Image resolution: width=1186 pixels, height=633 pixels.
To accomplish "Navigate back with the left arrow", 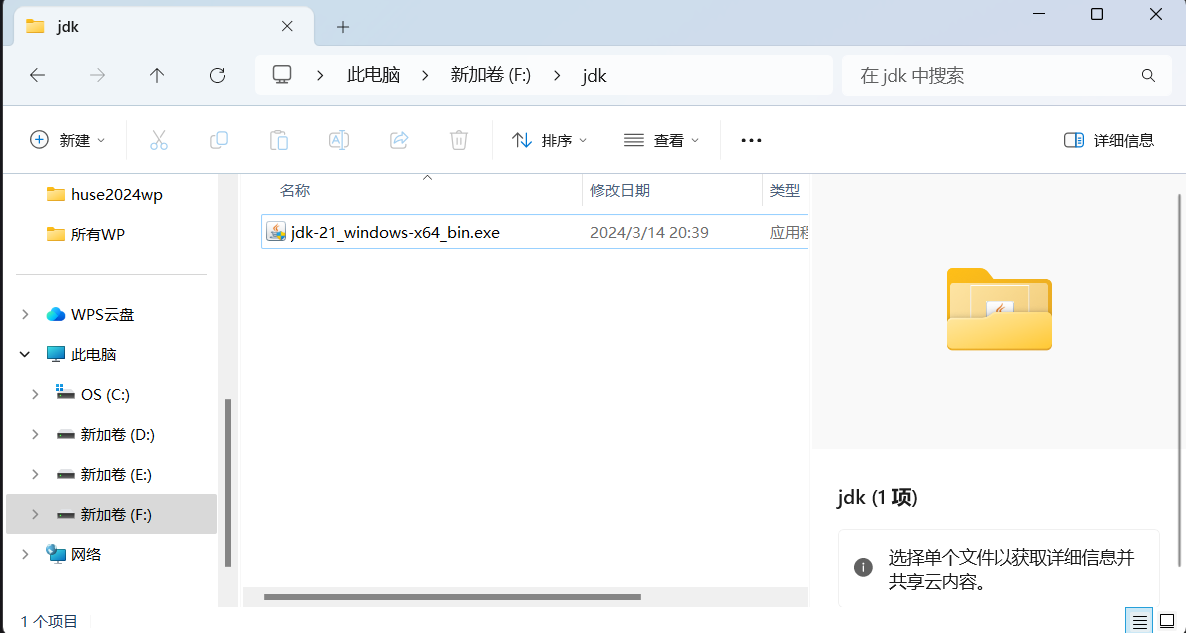I will [x=37, y=75].
